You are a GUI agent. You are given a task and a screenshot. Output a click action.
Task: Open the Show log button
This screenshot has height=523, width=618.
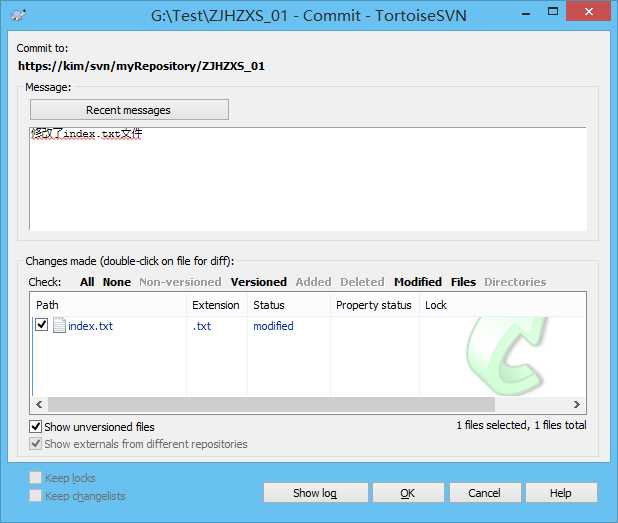[x=315, y=493]
